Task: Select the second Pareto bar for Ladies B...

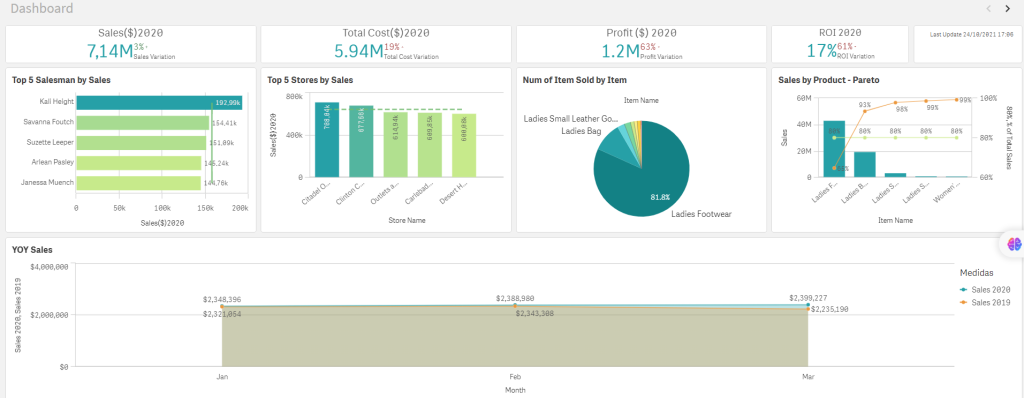Action: point(865,165)
